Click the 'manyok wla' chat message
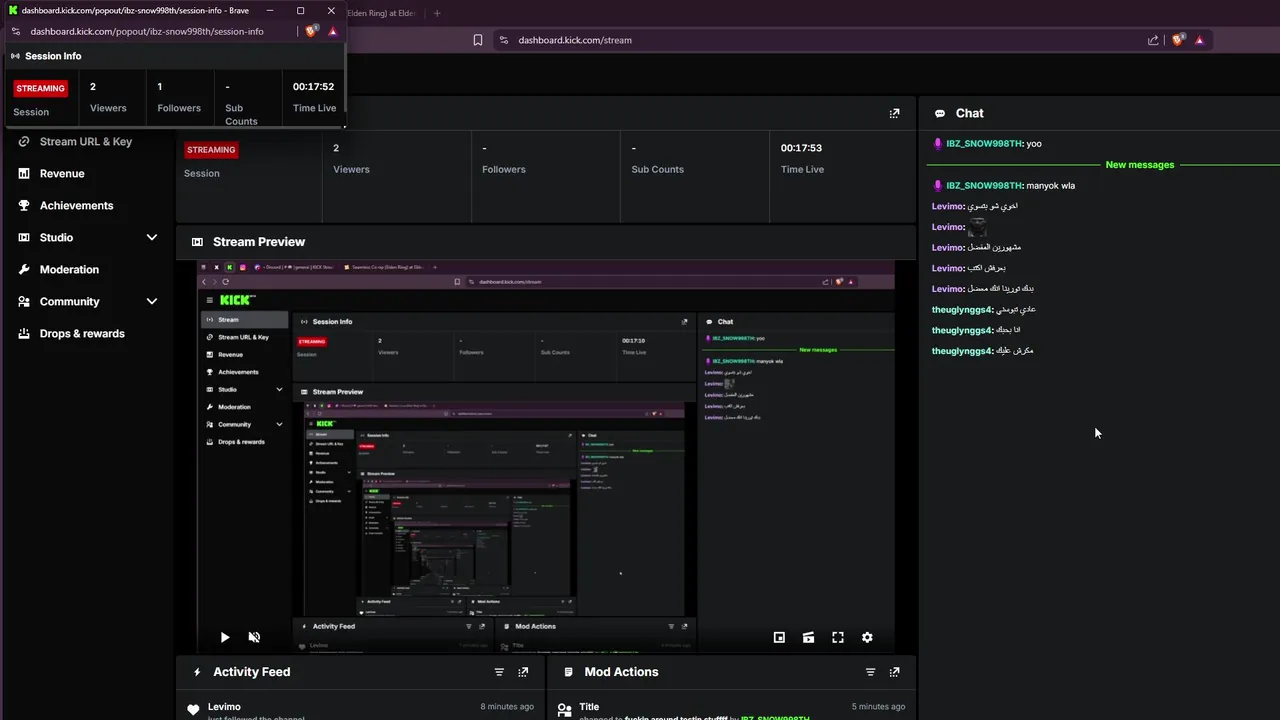The width and height of the screenshot is (1280, 720). [1051, 185]
